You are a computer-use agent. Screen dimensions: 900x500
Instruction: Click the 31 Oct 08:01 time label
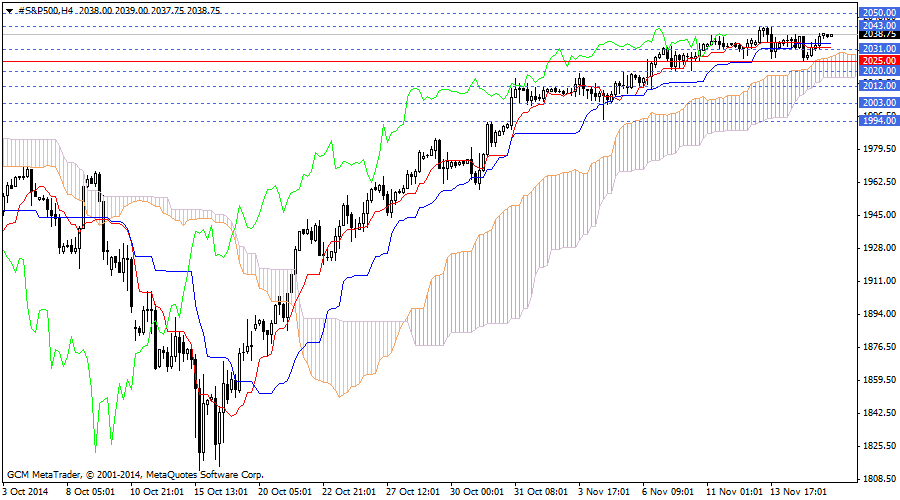point(541,492)
